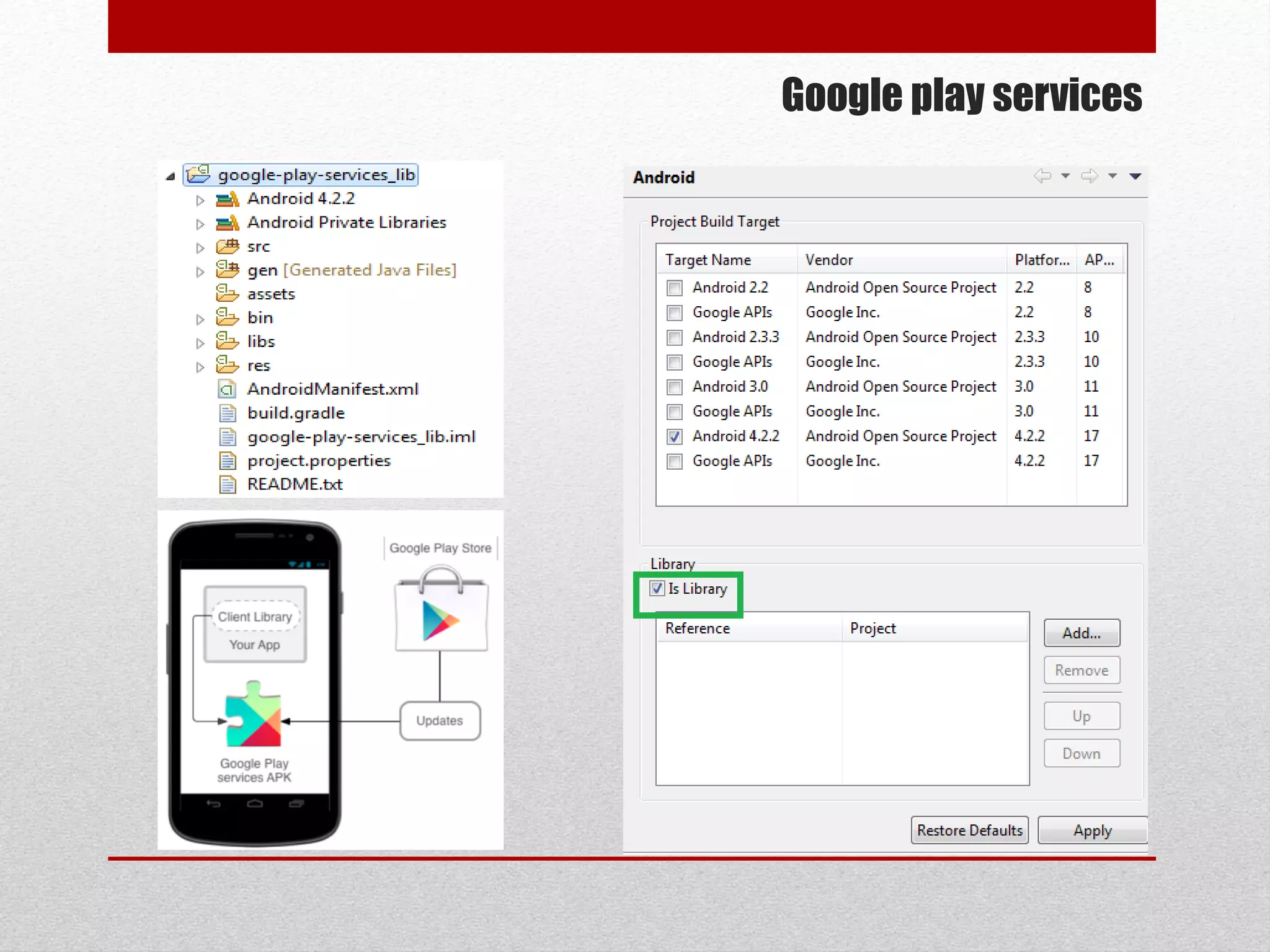
Task: Click the assets folder icon
Action: click(227, 293)
